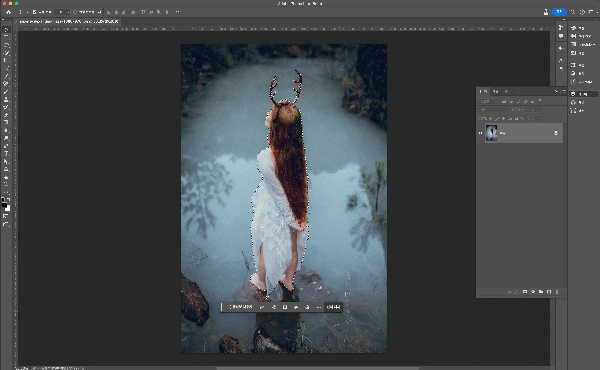Select the Clone Stamp tool
Image resolution: width=600 pixels, height=370 pixels.
6,99
